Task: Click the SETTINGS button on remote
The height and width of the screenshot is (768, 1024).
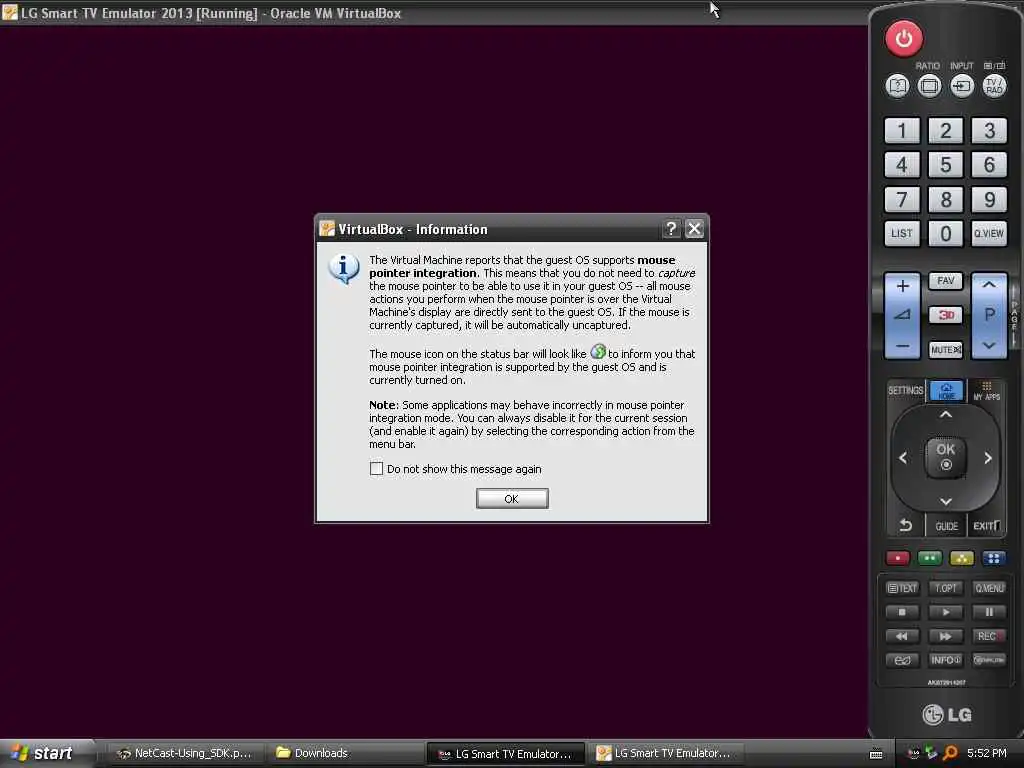Action: coord(905,391)
